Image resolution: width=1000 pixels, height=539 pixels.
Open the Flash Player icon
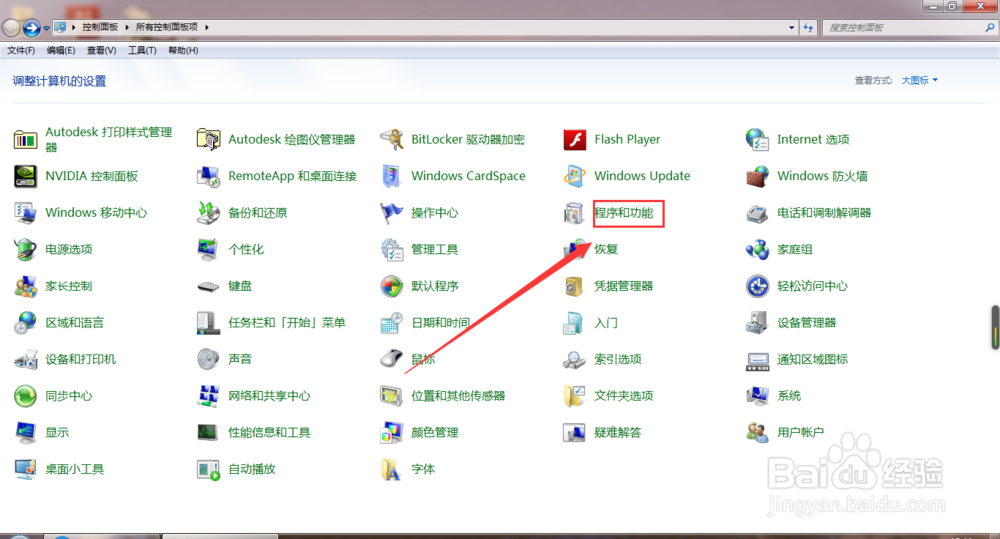coord(575,139)
